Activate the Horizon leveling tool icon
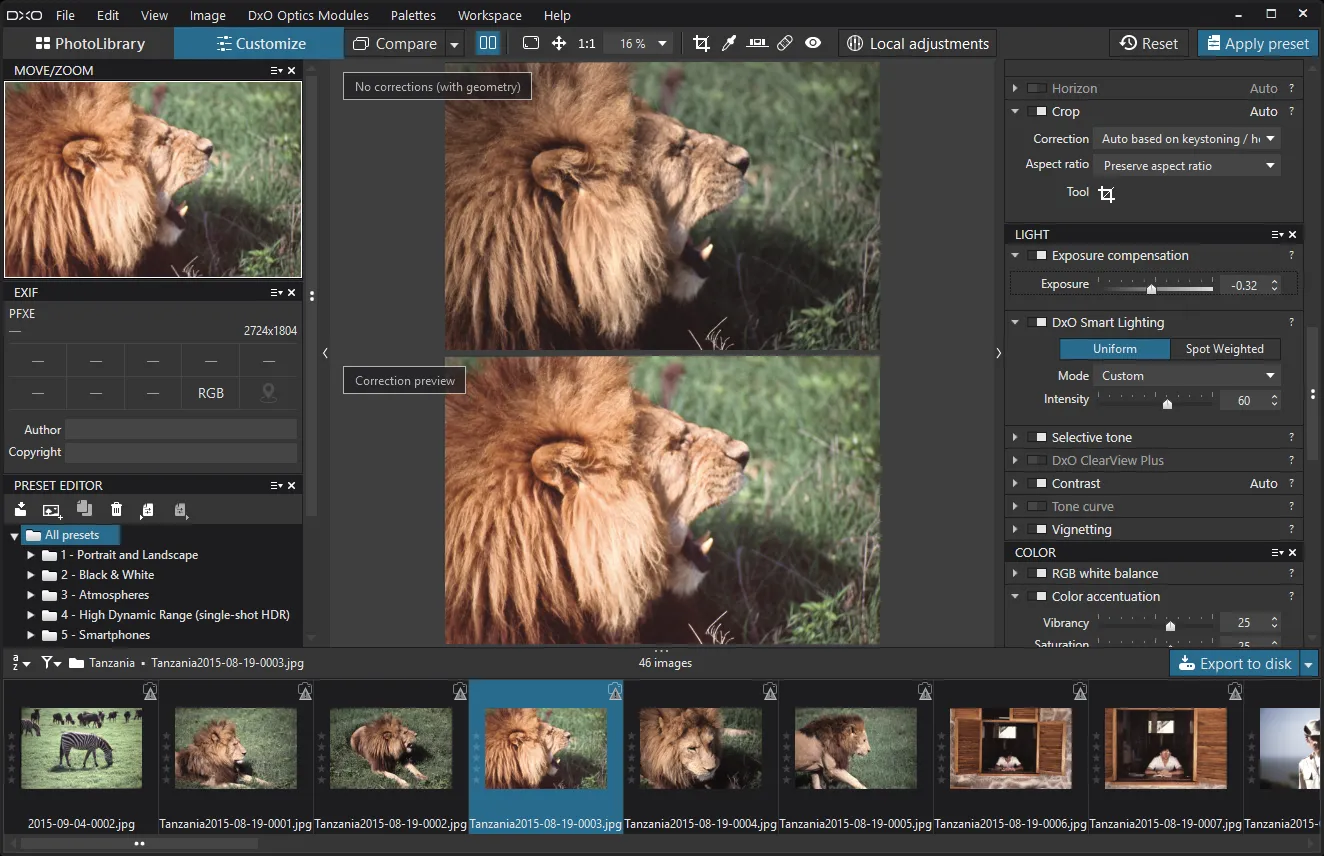 (757, 44)
